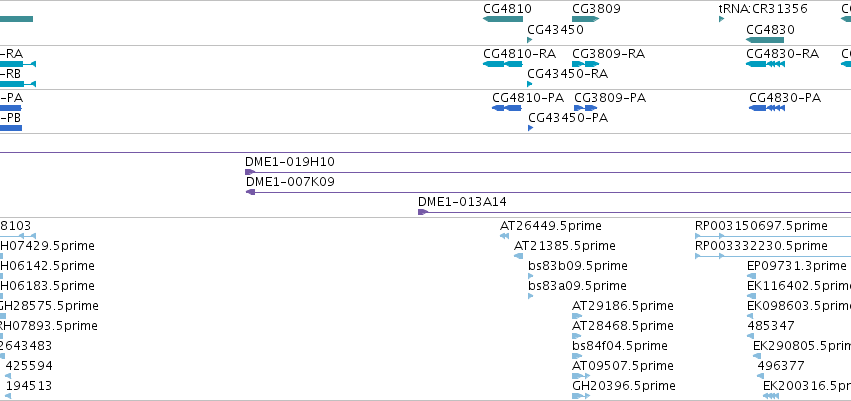Screen dimensions: 851x401
Task: Select the small CG43450 gene arrowhead
Action: [530, 40]
